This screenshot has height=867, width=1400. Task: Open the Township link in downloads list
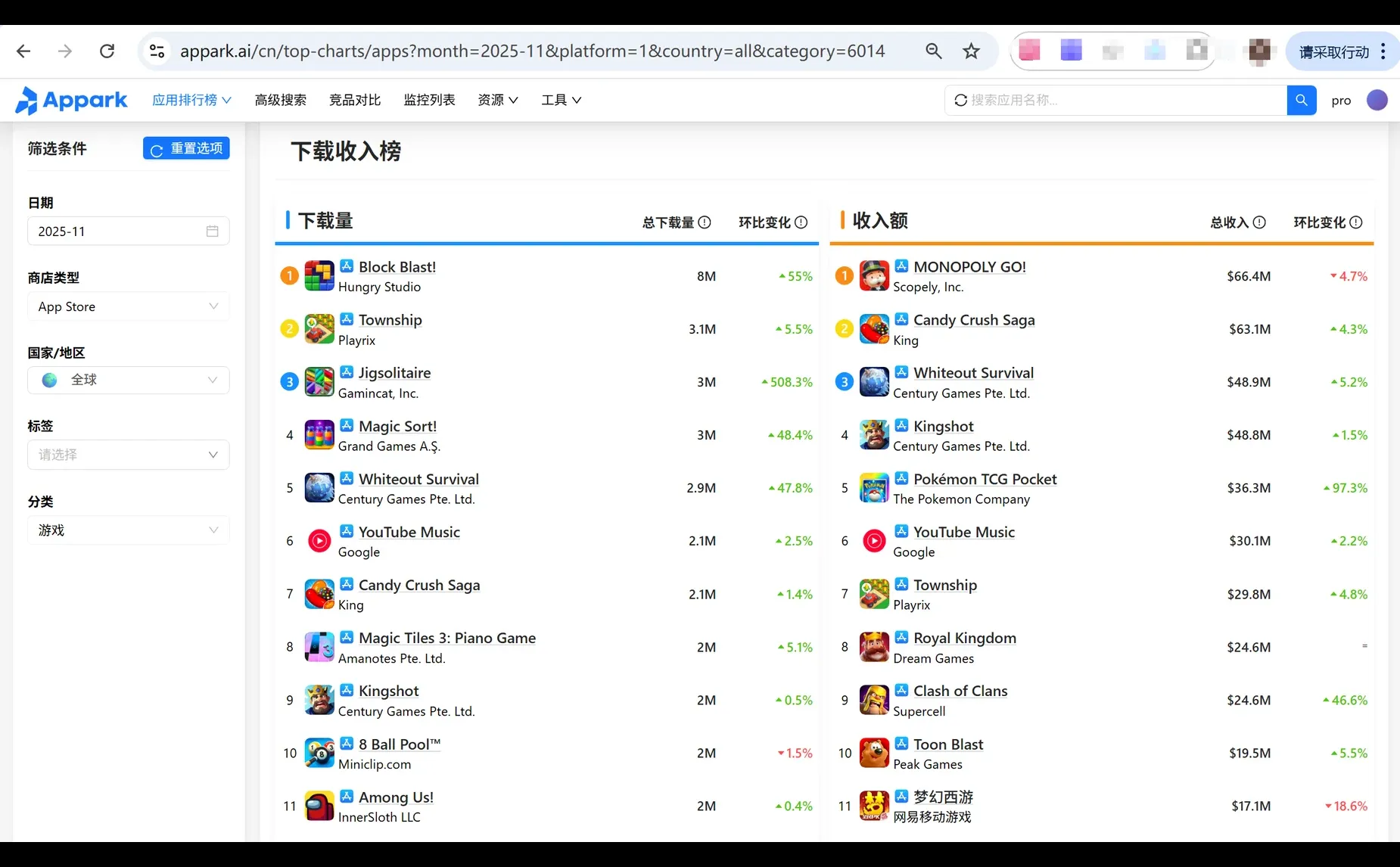390,320
